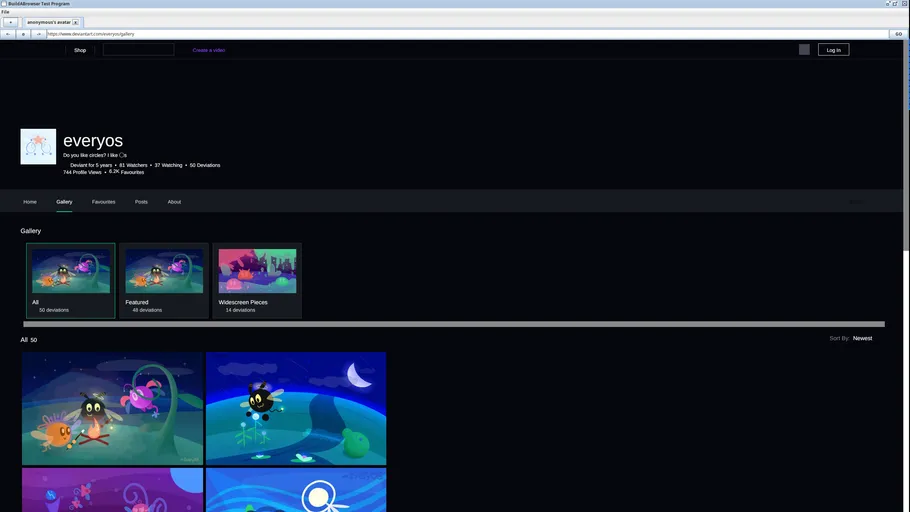Open the purple artwork thumbnail in second row
The width and height of the screenshot is (910, 512).
113,490
